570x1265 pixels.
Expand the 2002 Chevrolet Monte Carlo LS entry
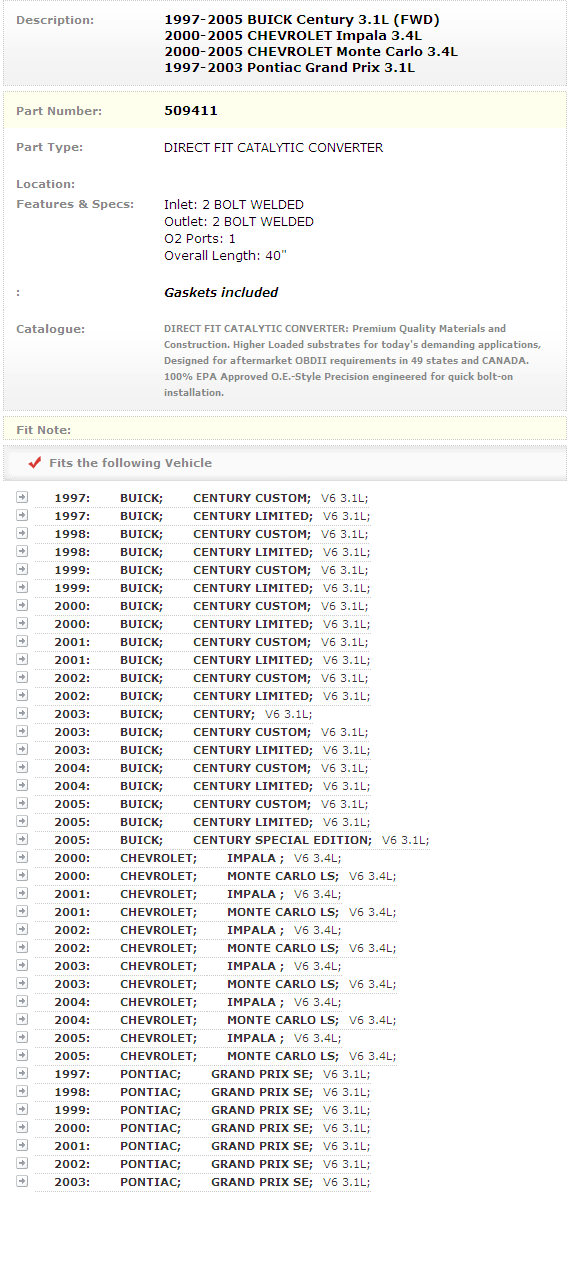click(x=22, y=947)
